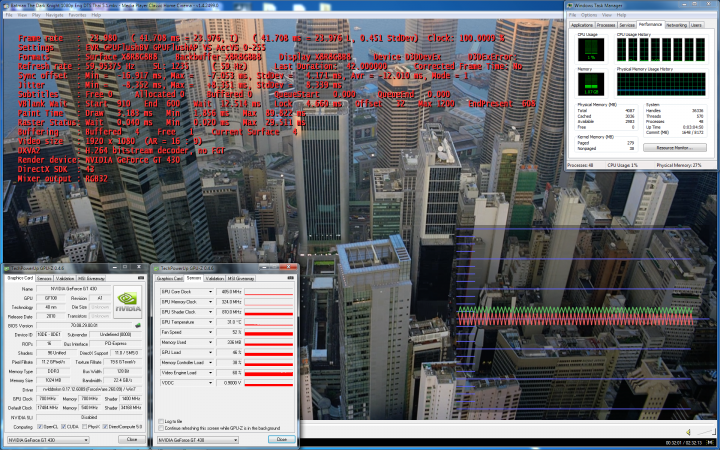
Task: Switch to the Users tab in Task Manager
Action: (696, 25)
